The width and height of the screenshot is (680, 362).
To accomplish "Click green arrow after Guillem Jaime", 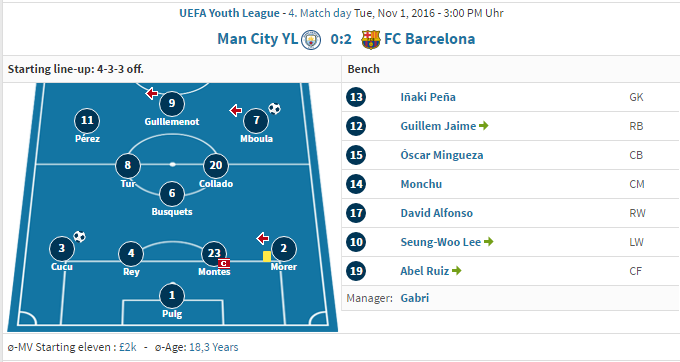I will click(x=484, y=126).
